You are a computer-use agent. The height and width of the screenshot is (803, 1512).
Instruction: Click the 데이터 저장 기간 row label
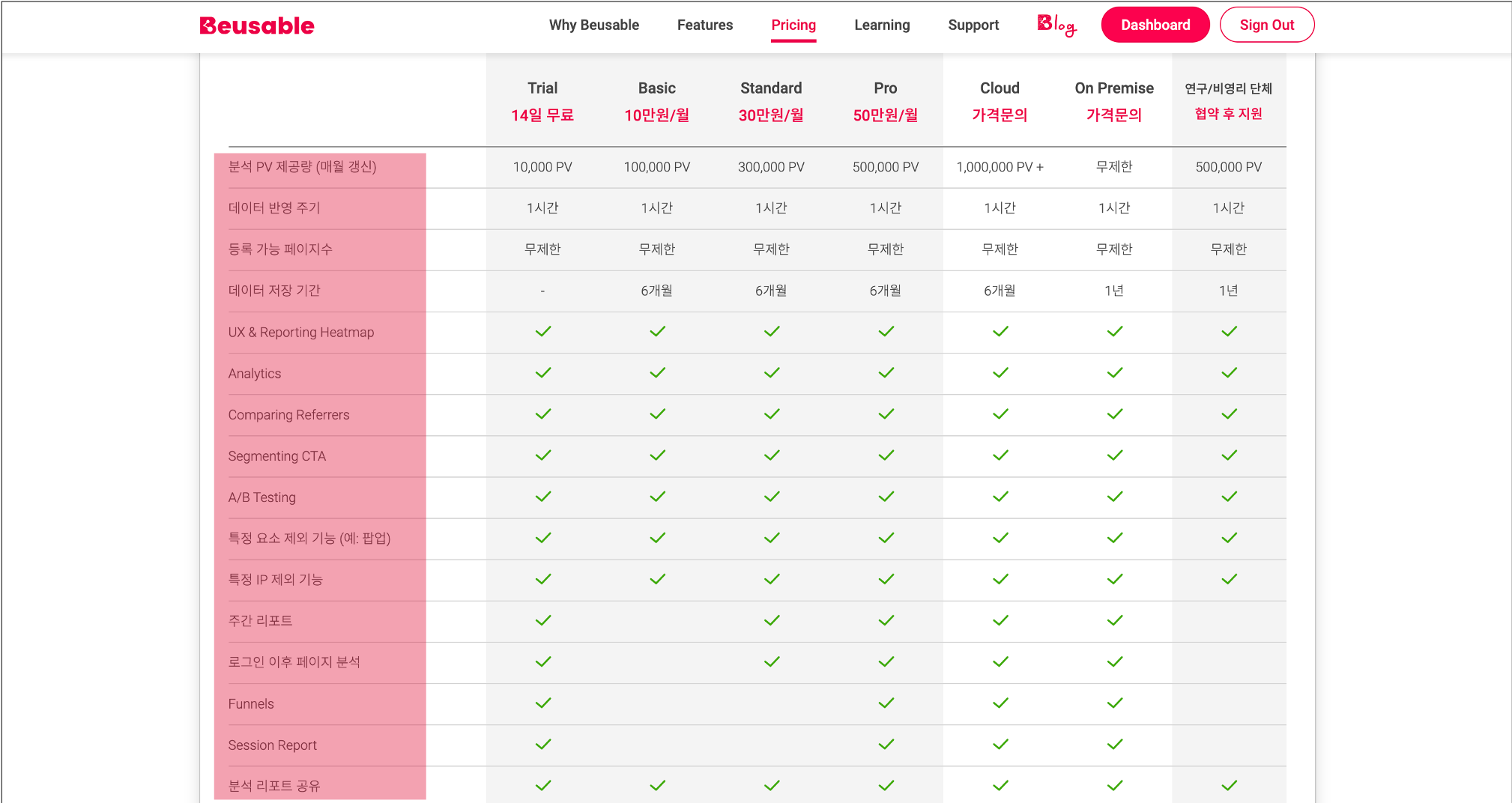point(274,290)
